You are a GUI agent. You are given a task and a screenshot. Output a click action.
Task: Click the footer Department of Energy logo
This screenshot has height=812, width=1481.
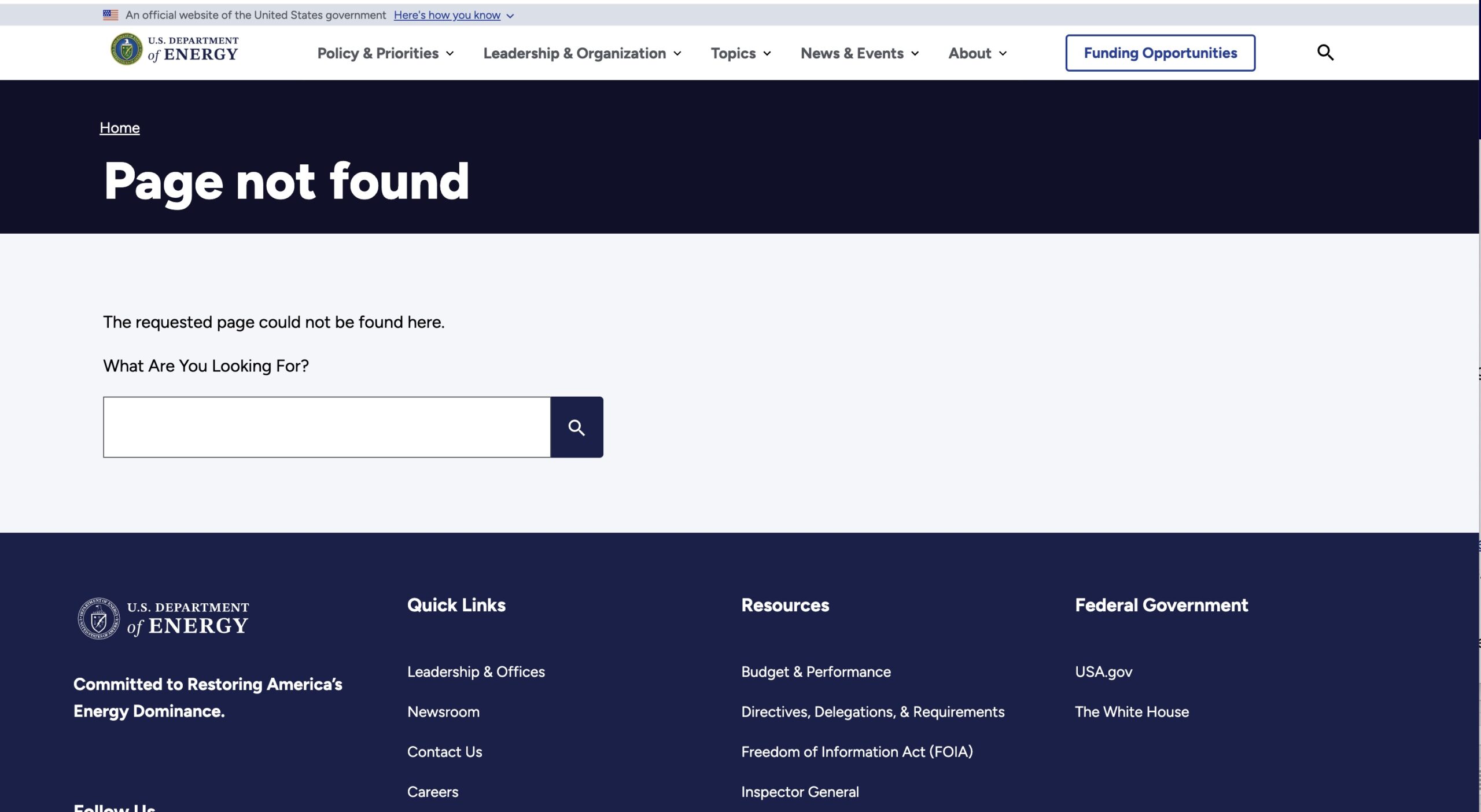[163, 618]
